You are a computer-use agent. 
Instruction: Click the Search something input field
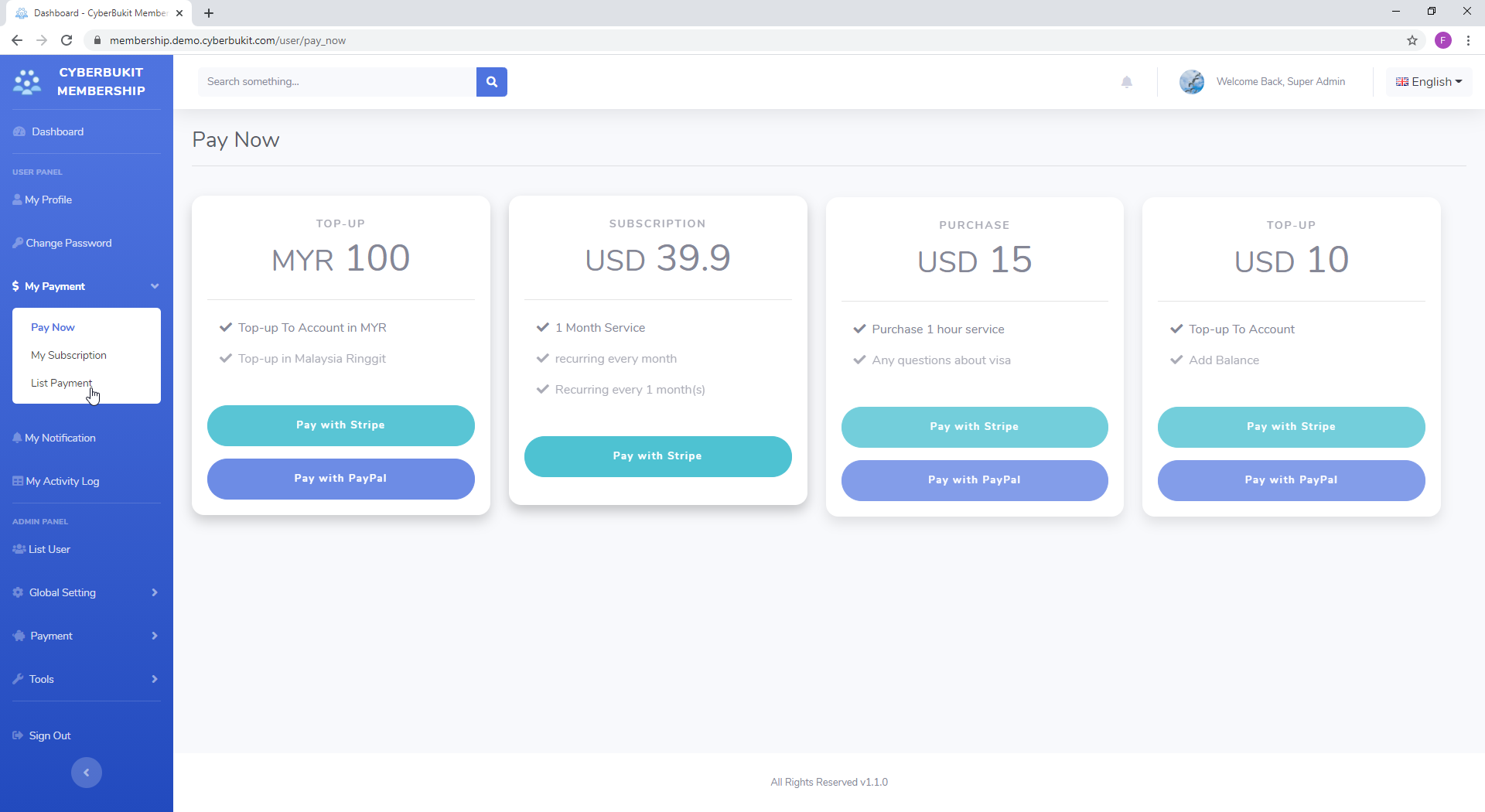[x=337, y=82]
